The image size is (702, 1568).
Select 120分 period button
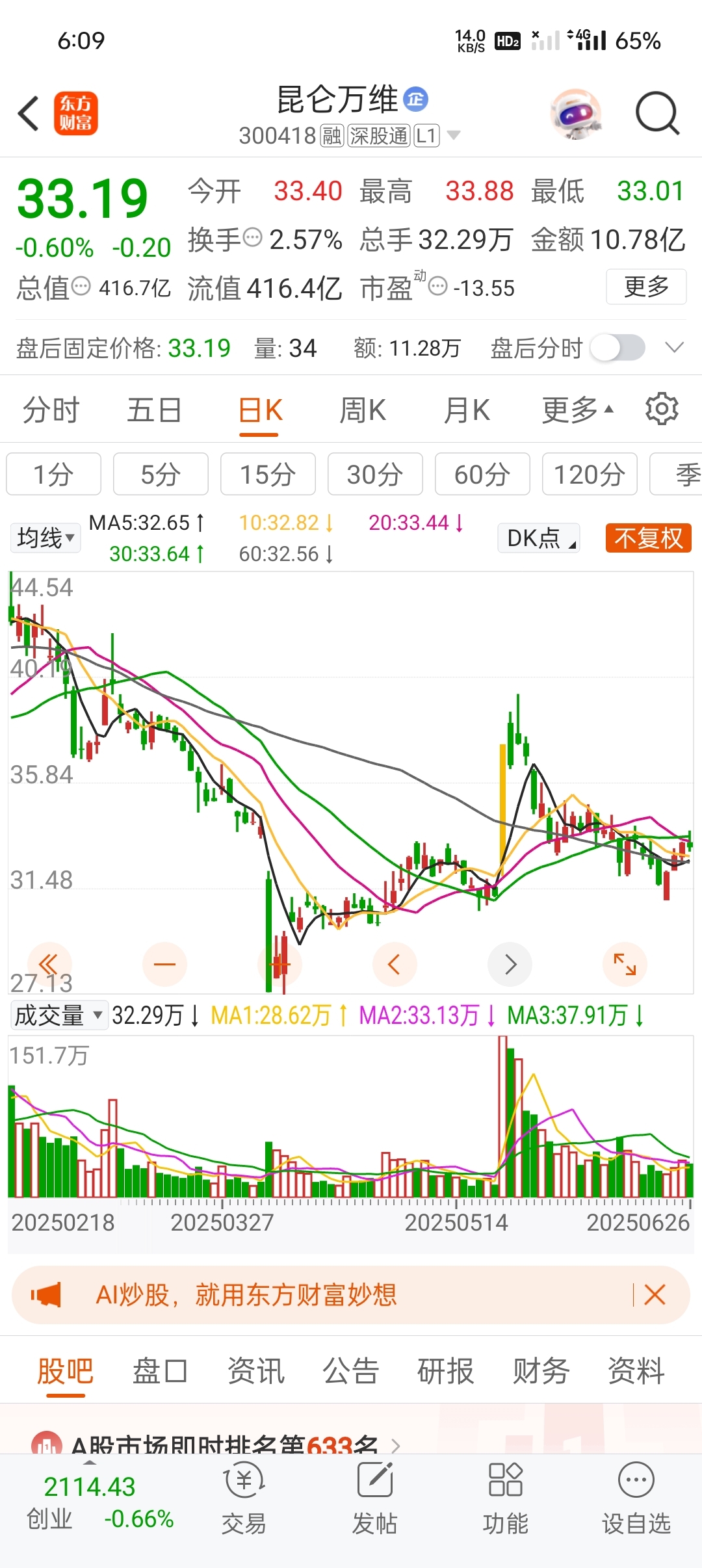coord(590,474)
